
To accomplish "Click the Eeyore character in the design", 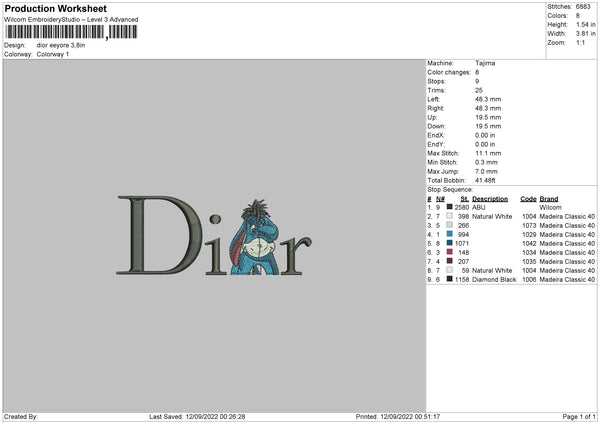I will 254,237.
